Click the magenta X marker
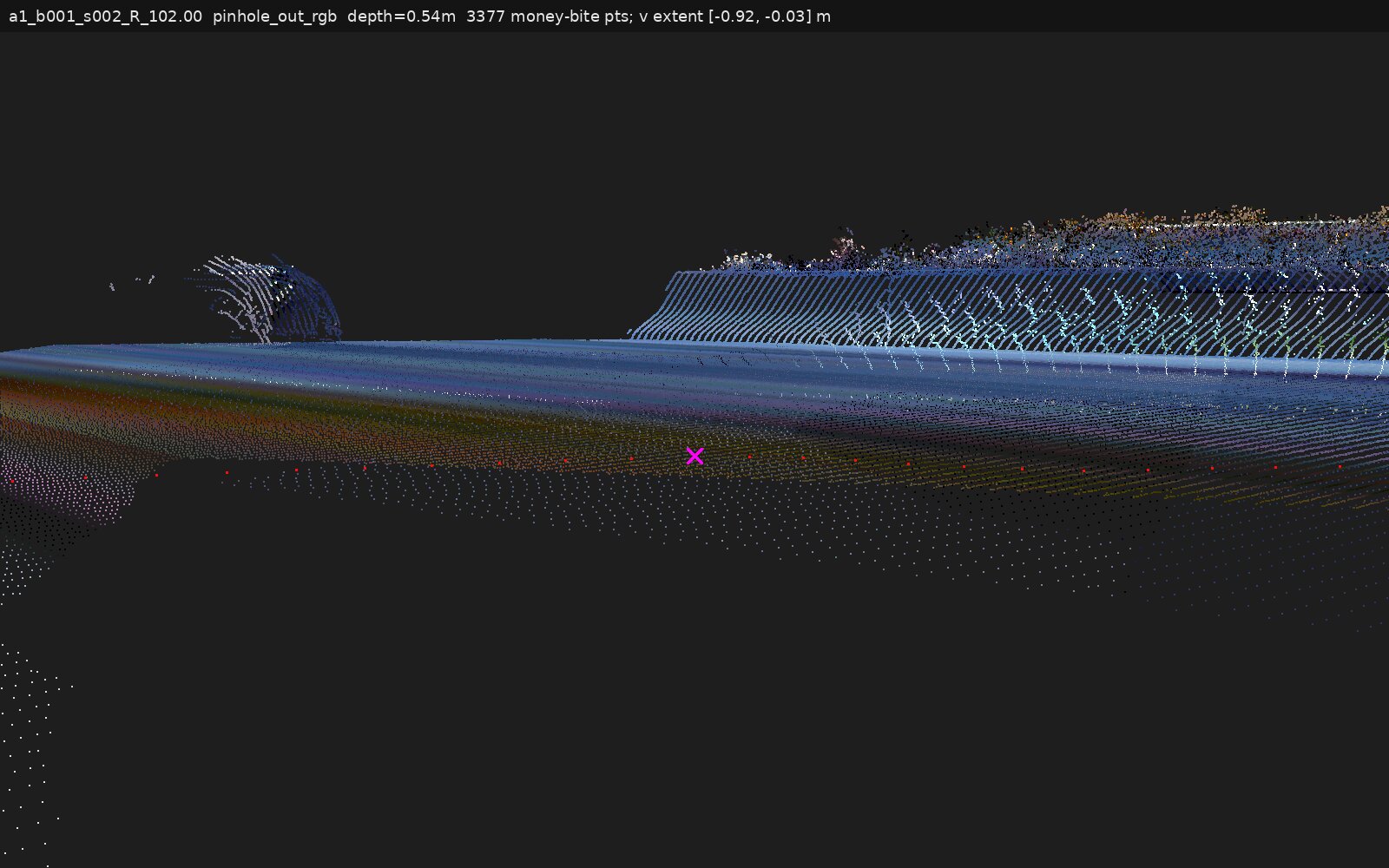The image size is (1389, 868). 694,456
